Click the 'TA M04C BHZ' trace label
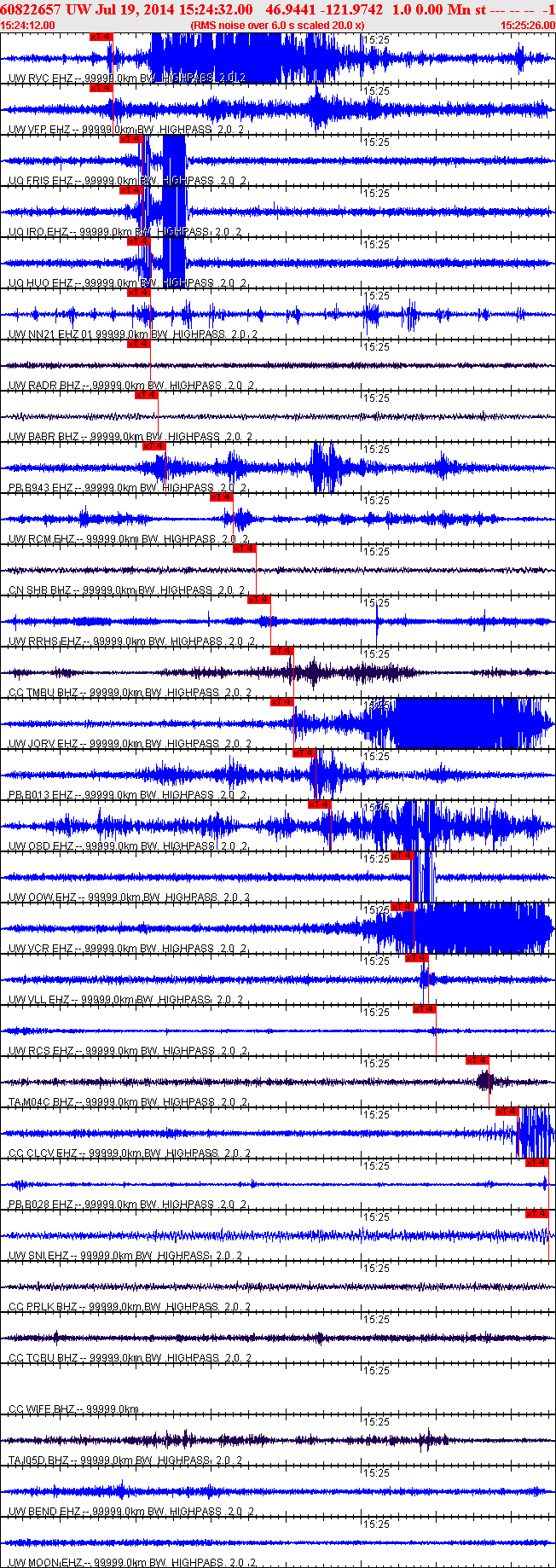Image resolution: width=556 pixels, height=1568 pixels. pos(42,1102)
